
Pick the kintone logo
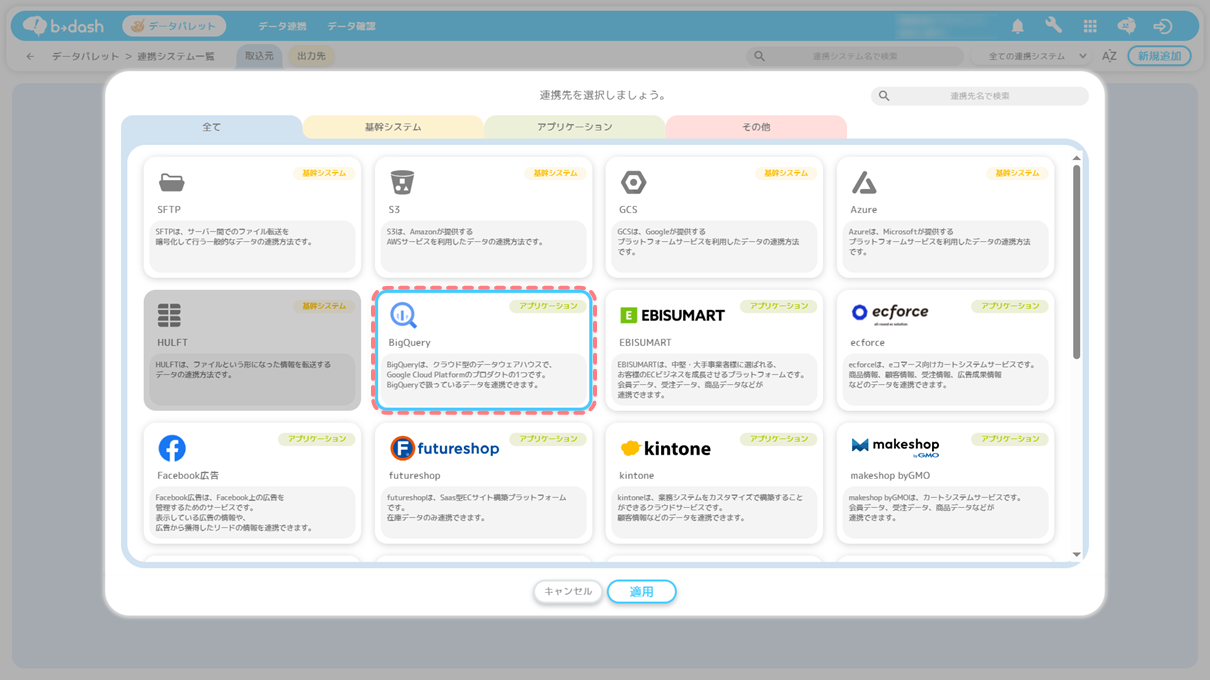point(665,448)
